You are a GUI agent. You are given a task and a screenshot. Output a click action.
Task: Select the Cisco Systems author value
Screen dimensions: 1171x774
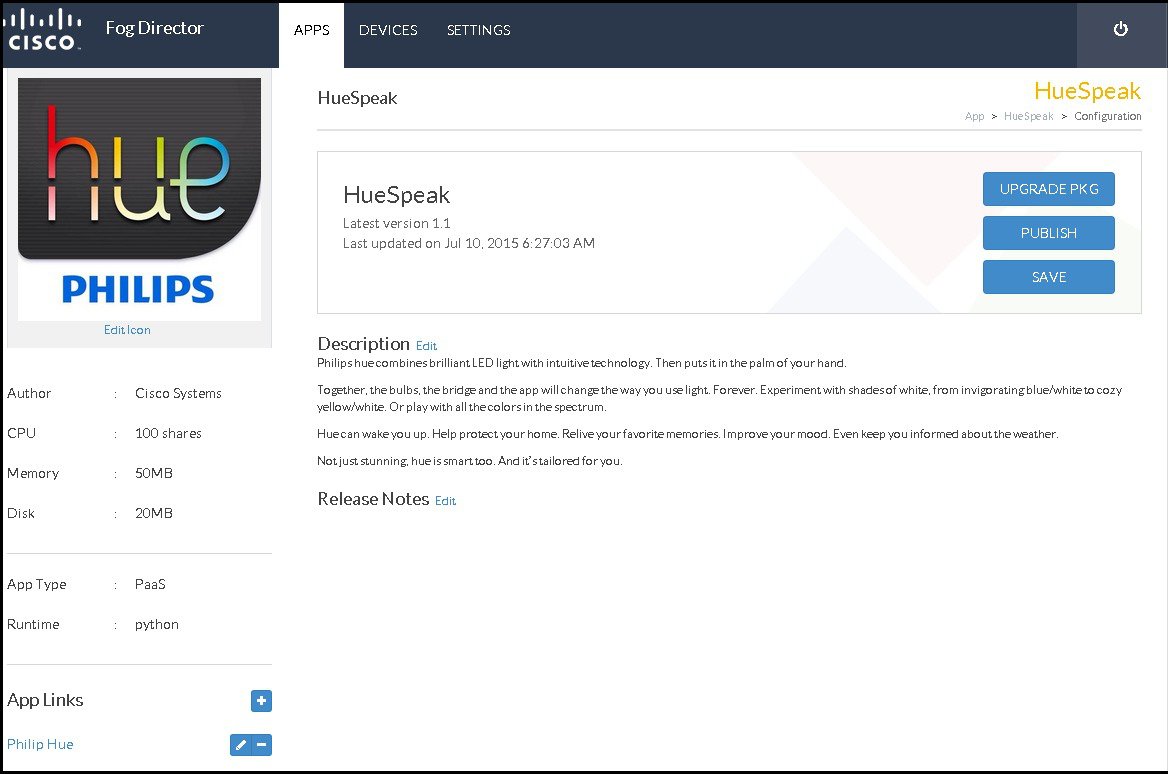[x=178, y=394]
